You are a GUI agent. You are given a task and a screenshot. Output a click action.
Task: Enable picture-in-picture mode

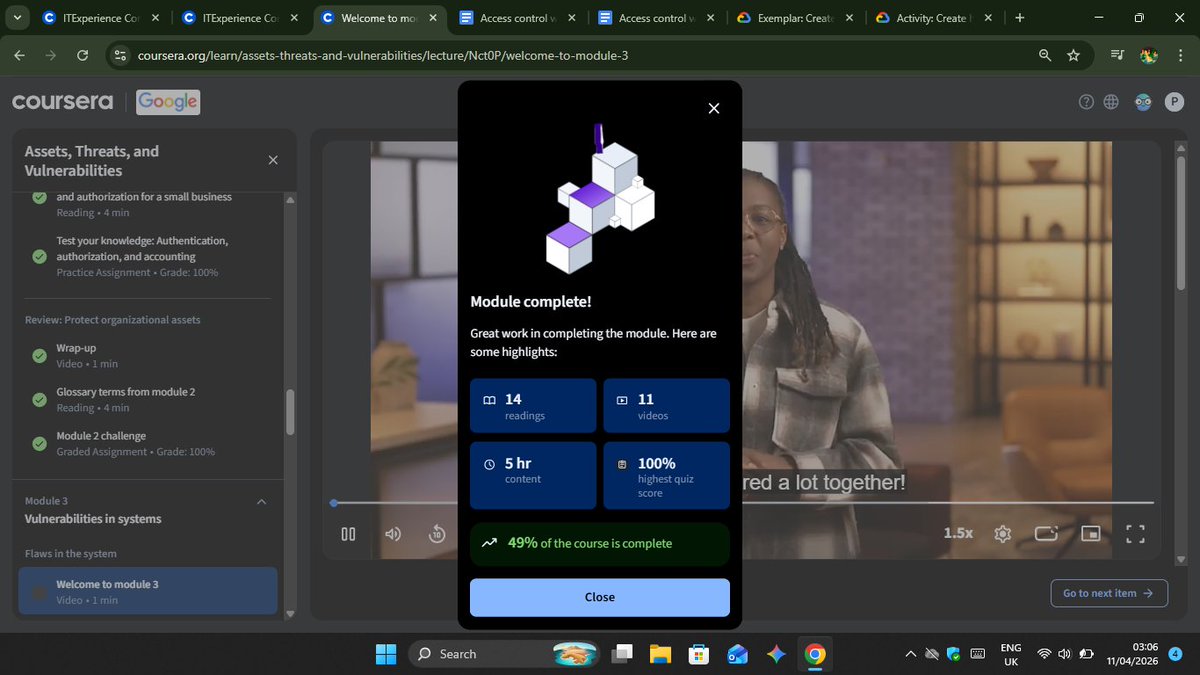coord(1091,534)
